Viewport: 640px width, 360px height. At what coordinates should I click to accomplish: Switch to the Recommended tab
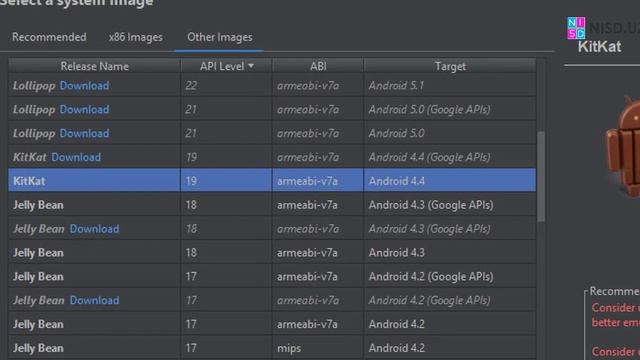49,37
